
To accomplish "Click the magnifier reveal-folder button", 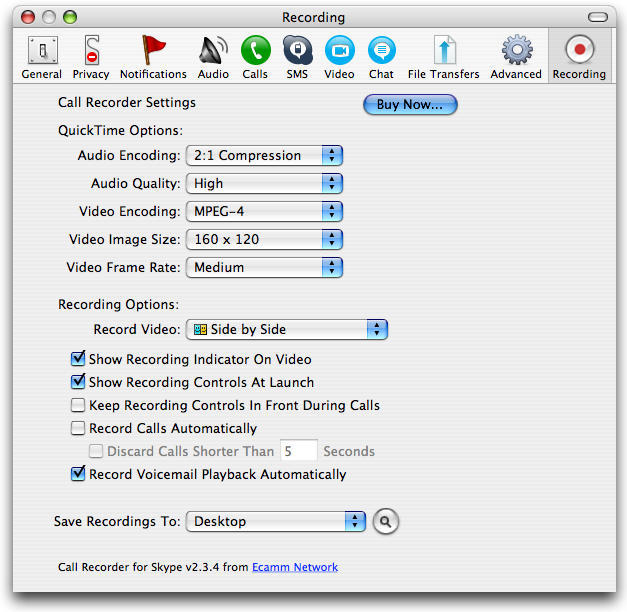I will click(385, 521).
